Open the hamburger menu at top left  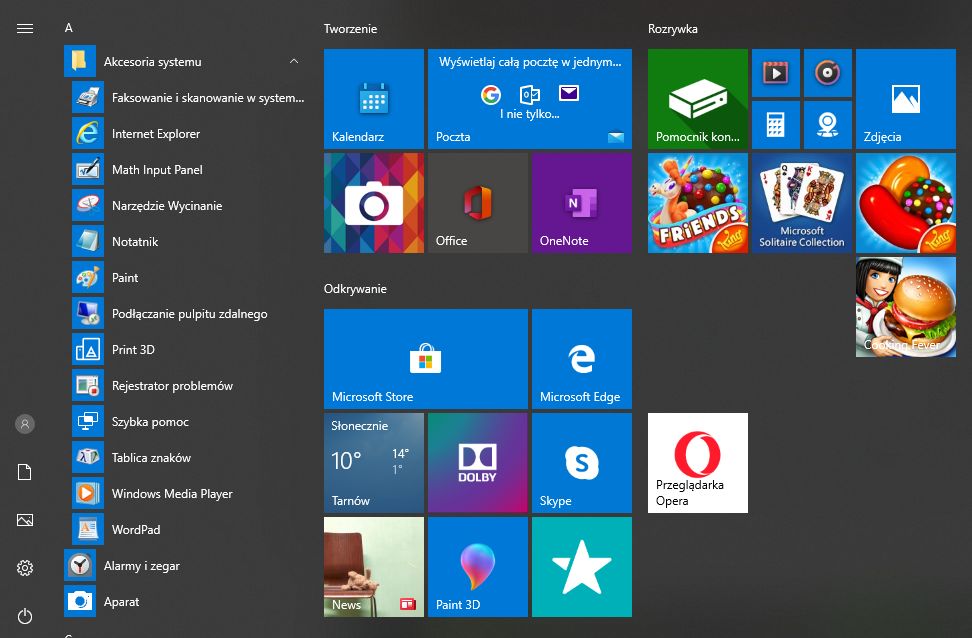coord(25,29)
